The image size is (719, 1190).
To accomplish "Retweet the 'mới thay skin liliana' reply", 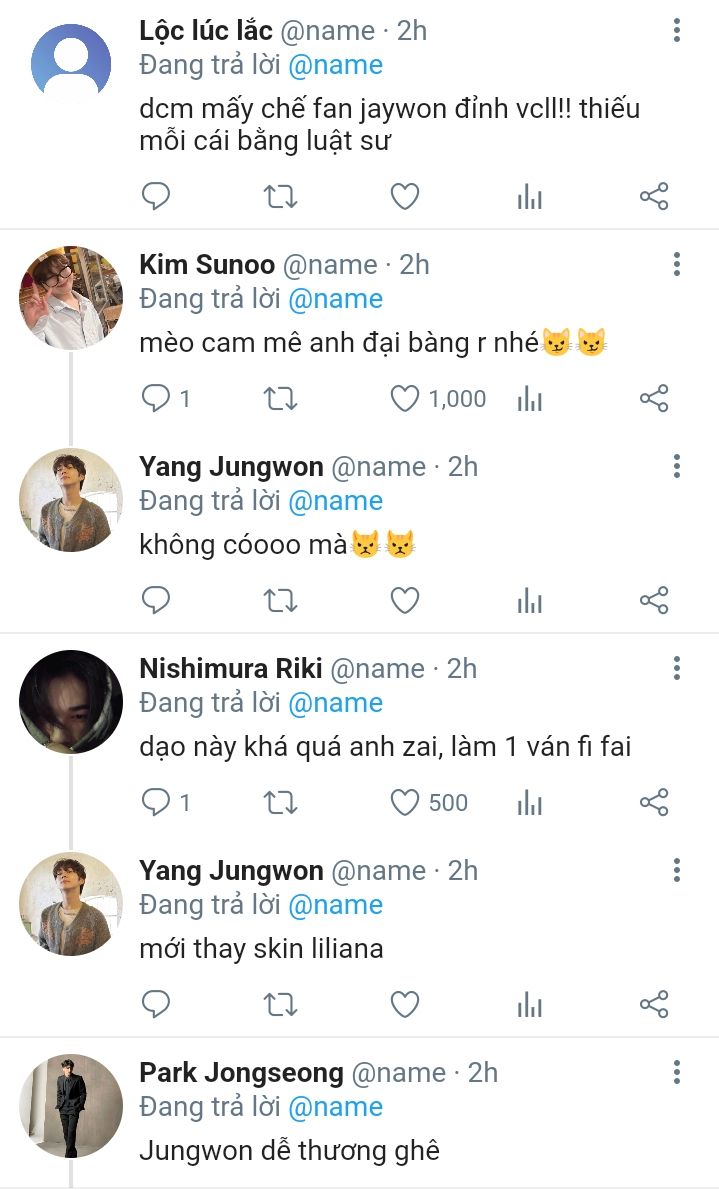I will point(280,1004).
